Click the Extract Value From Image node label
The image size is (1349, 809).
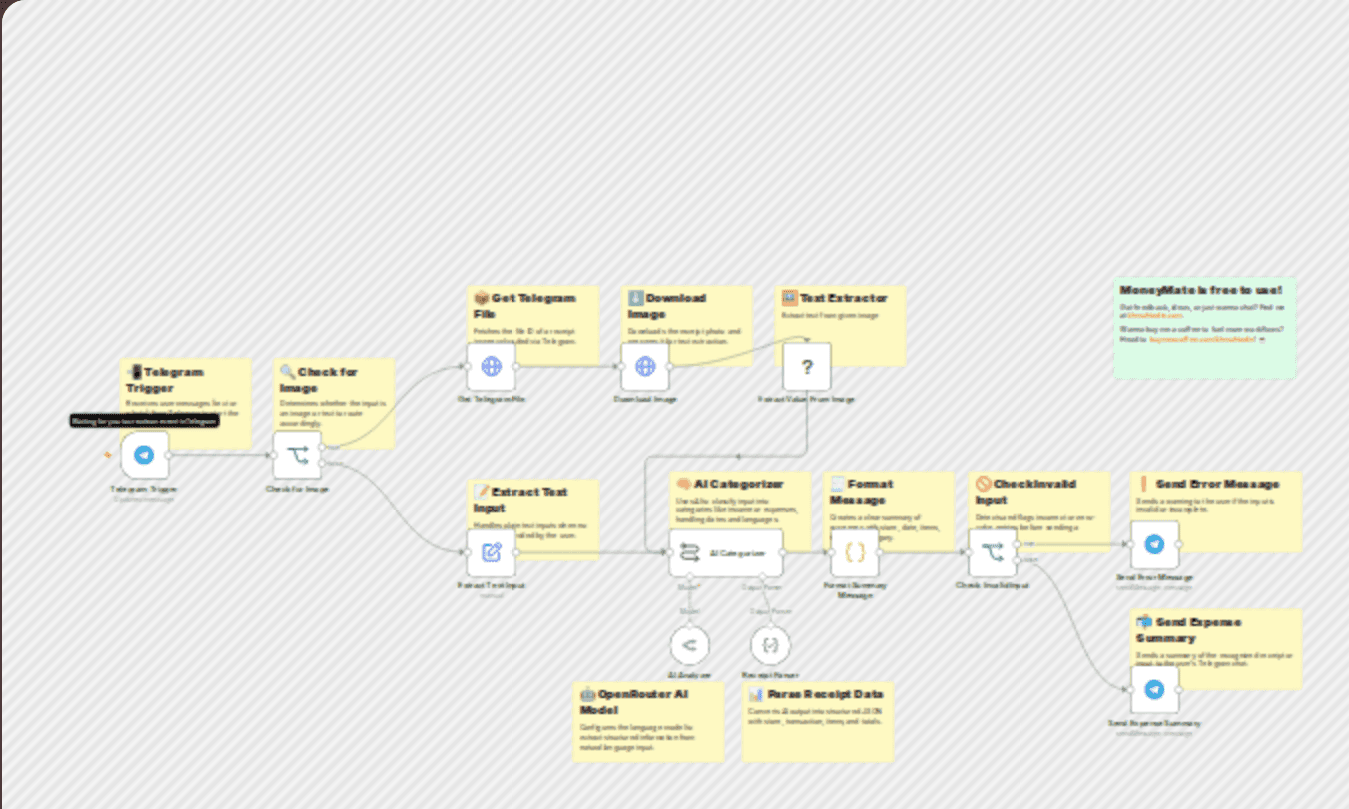tap(806, 399)
